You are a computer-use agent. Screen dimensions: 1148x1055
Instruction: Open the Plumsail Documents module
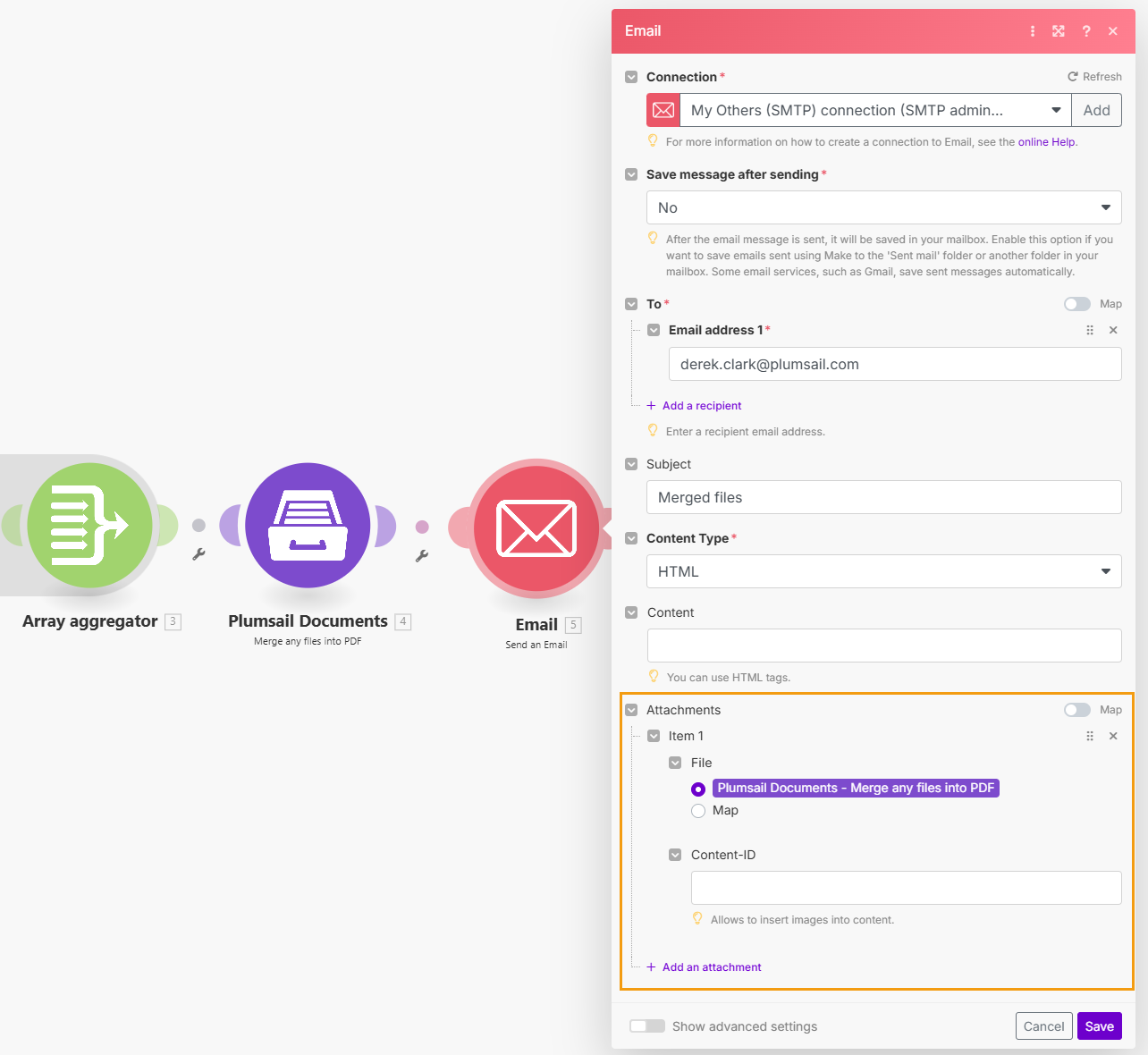click(308, 526)
